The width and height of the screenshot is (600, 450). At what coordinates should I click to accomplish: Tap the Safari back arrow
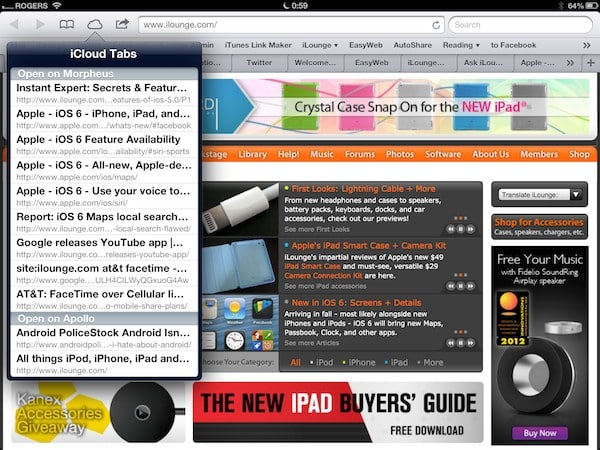tap(14, 24)
